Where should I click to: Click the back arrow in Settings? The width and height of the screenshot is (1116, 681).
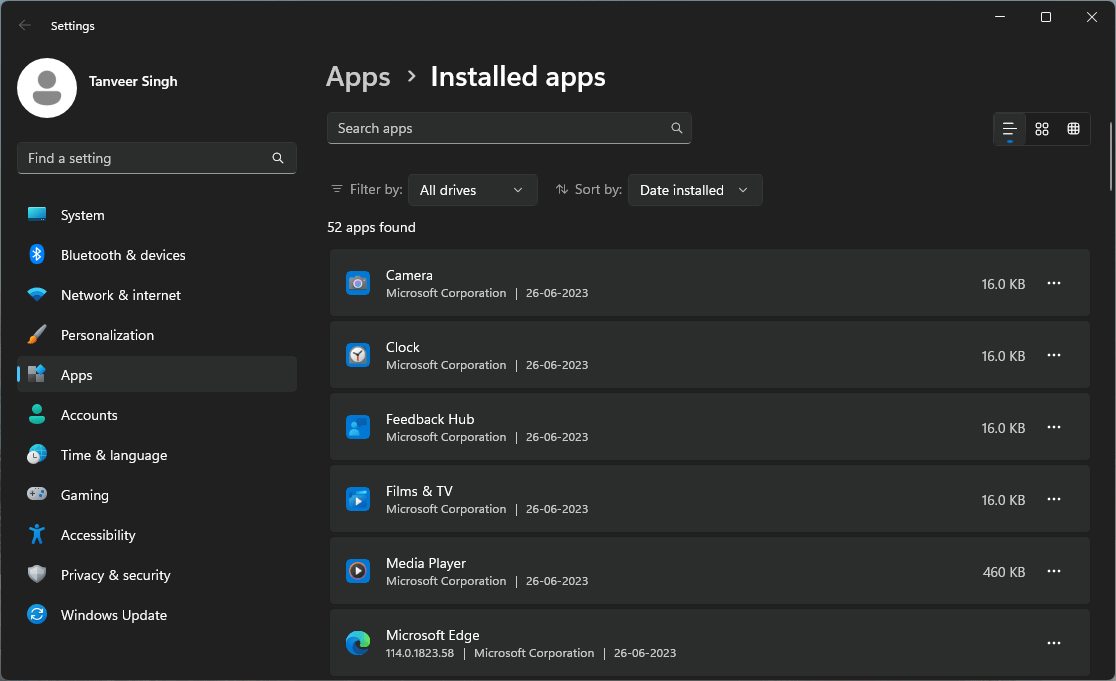pos(24,25)
